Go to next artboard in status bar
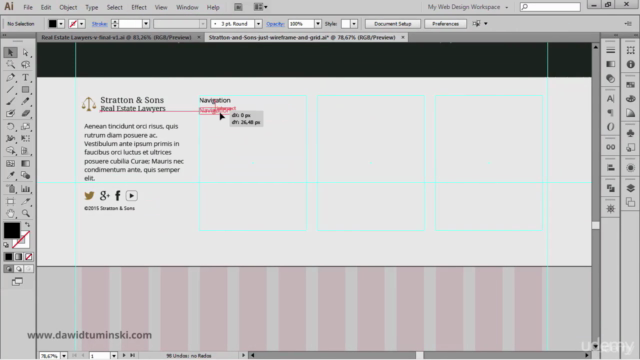The width and height of the screenshot is (640, 360). pos(124,356)
